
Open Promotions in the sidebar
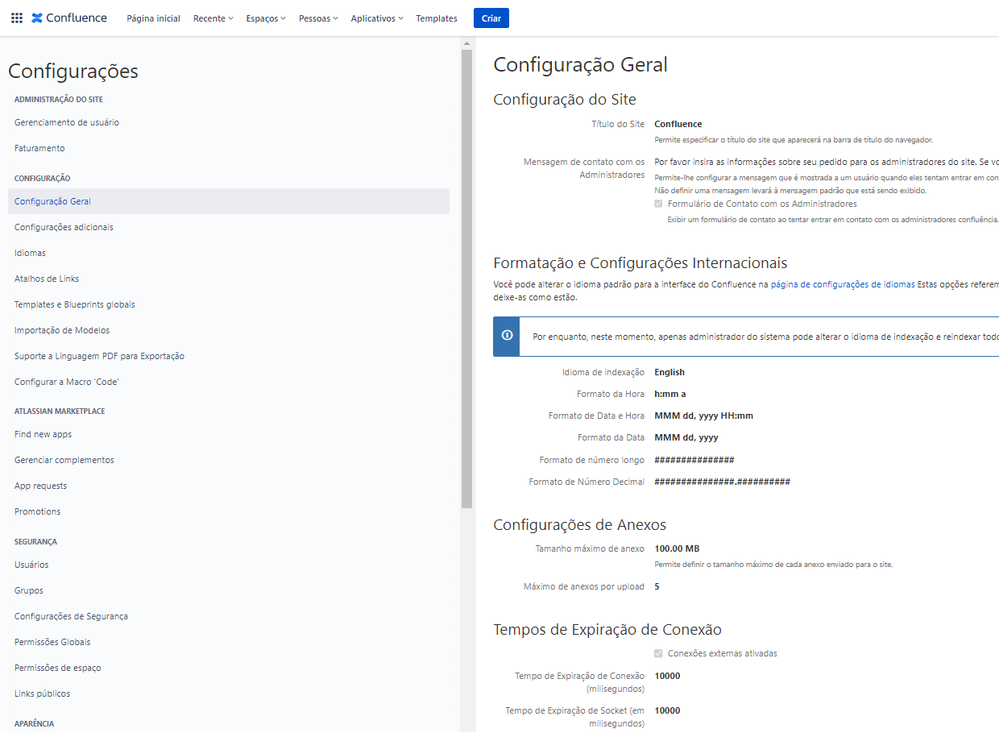tap(37, 512)
